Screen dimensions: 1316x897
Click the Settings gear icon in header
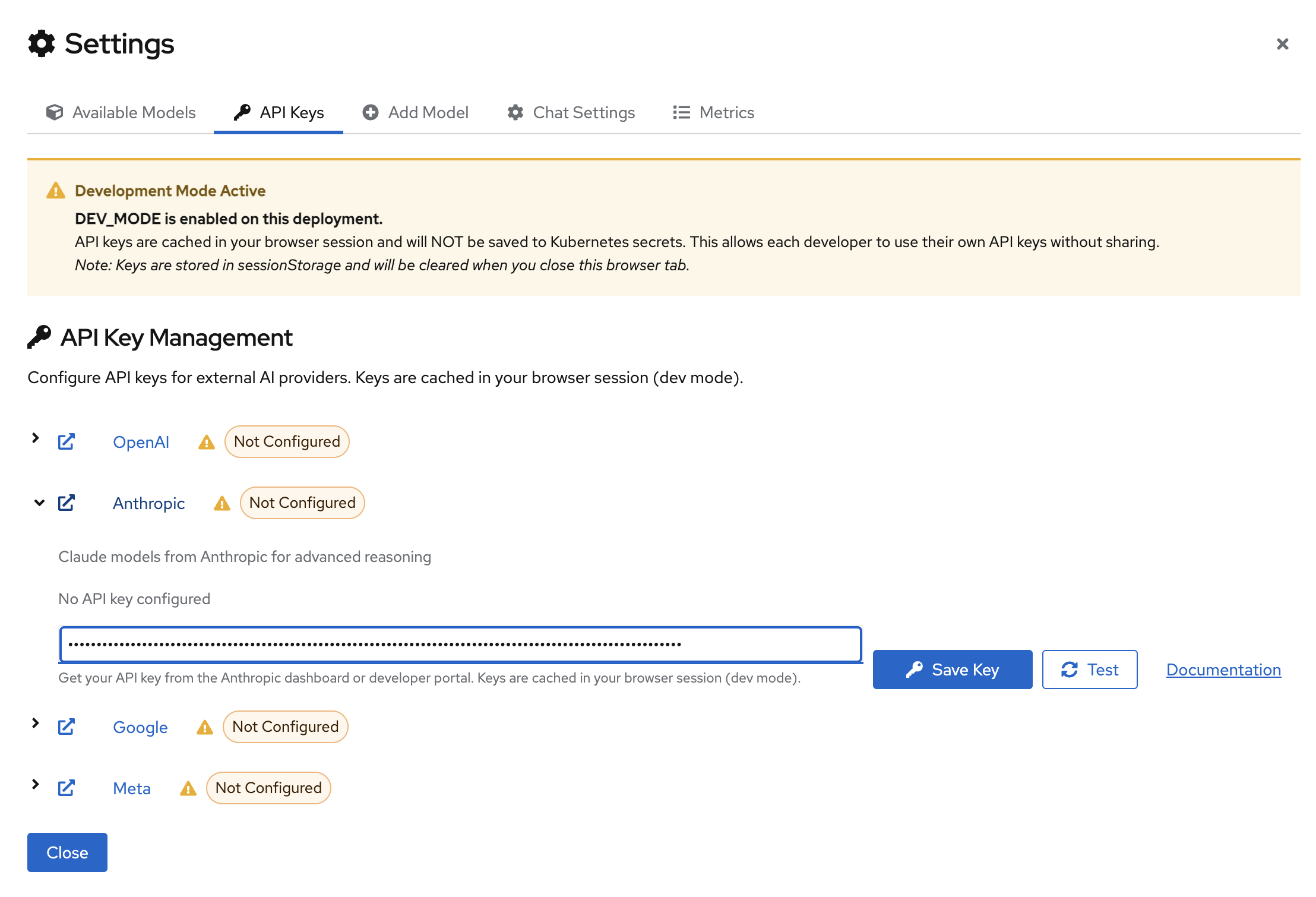pyautogui.click(x=40, y=43)
